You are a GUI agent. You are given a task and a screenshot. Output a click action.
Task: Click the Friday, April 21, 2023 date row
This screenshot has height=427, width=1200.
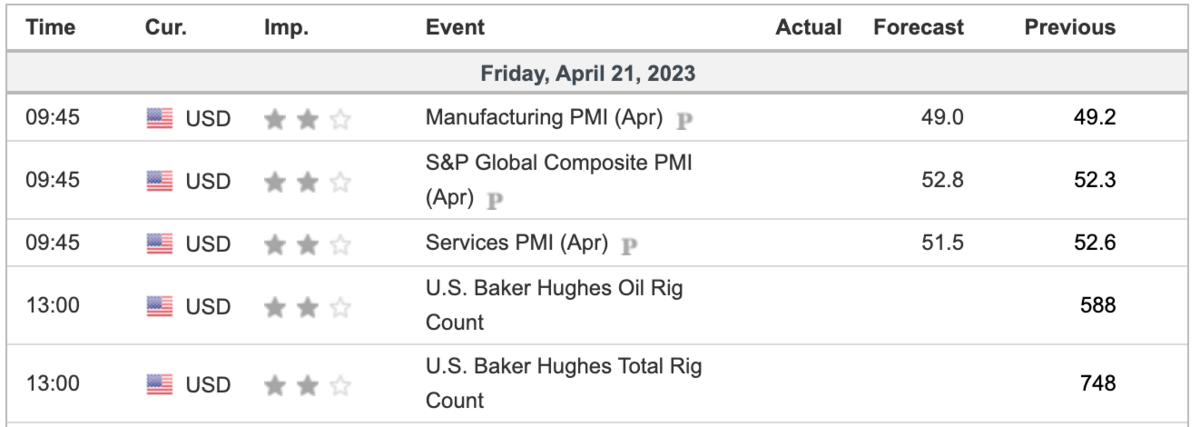[588, 74]
